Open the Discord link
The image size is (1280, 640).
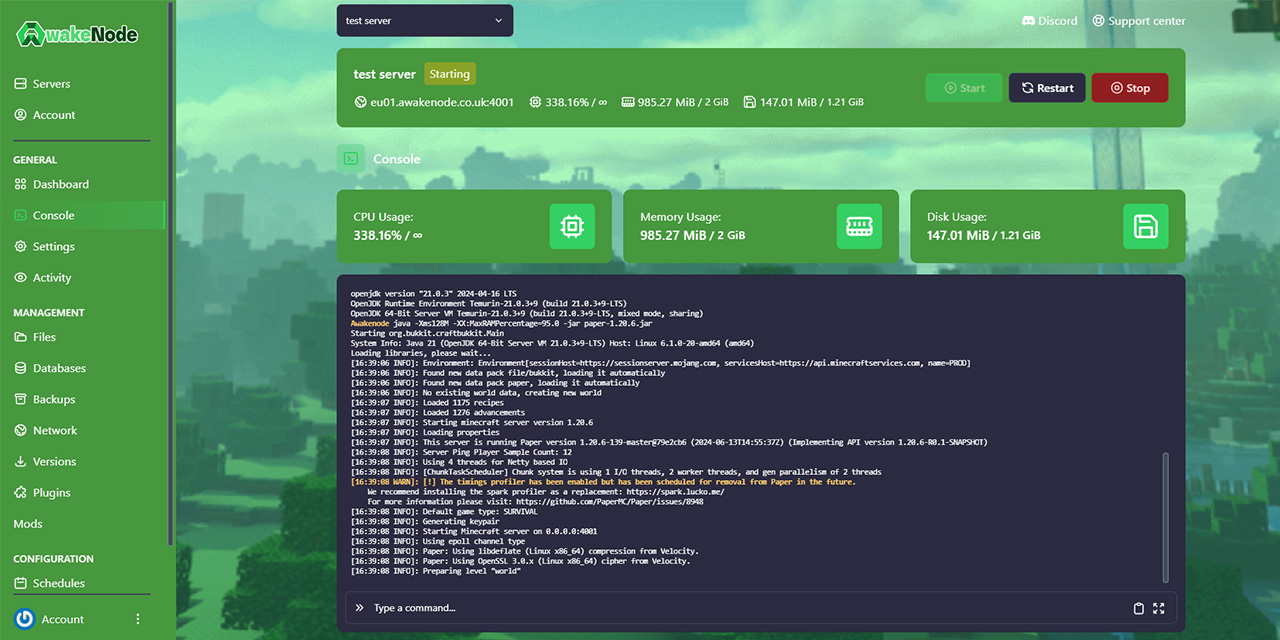point(1049,21)
